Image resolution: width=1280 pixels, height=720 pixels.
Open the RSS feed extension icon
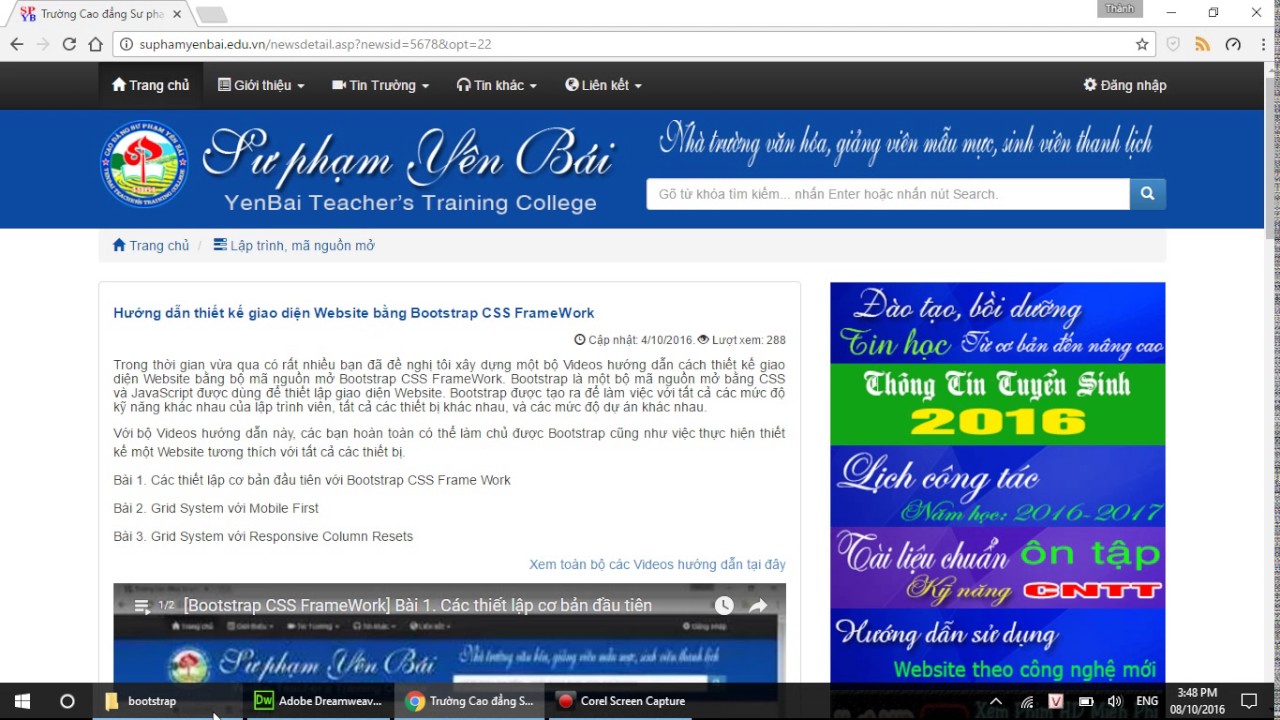coord(1203,44)
